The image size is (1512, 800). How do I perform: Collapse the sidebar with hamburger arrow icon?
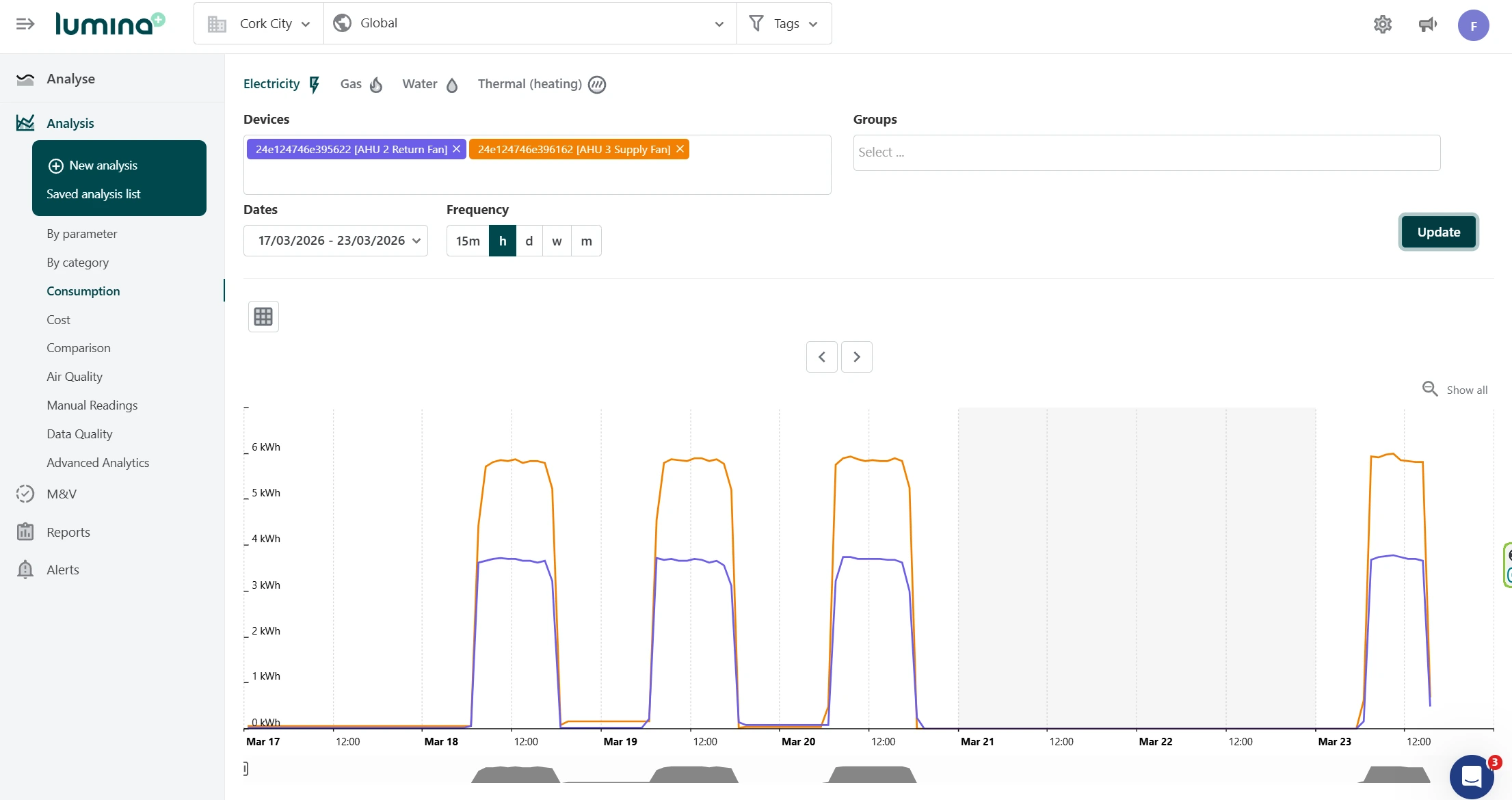pyautogui.click(x=25, y=25)
